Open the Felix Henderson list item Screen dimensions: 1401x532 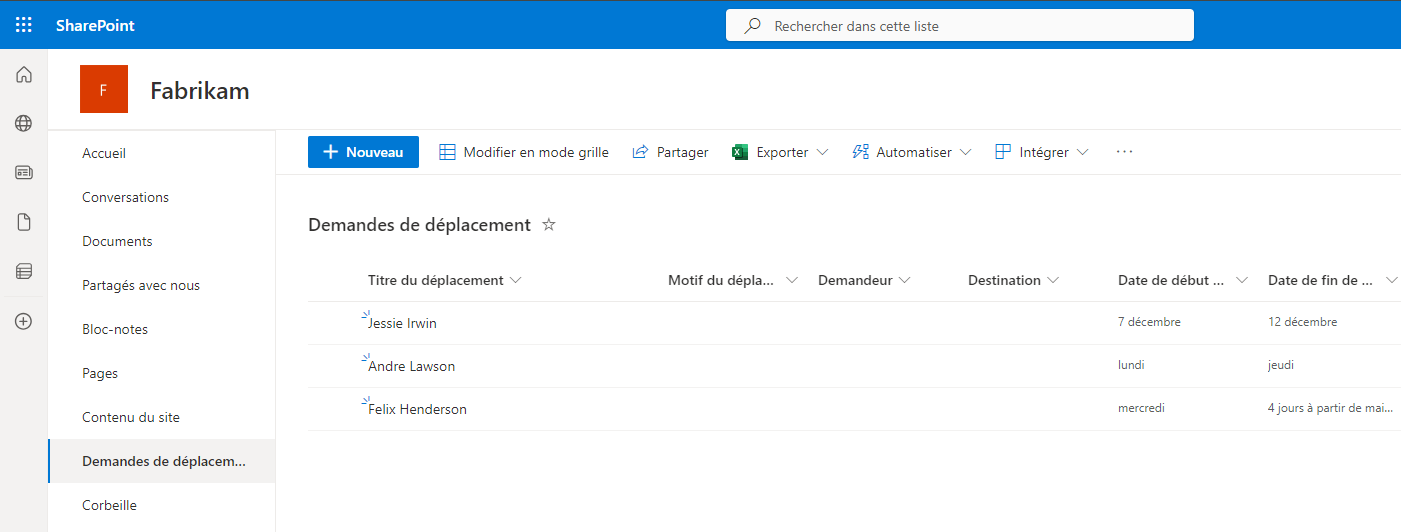[x=417, y=409]
